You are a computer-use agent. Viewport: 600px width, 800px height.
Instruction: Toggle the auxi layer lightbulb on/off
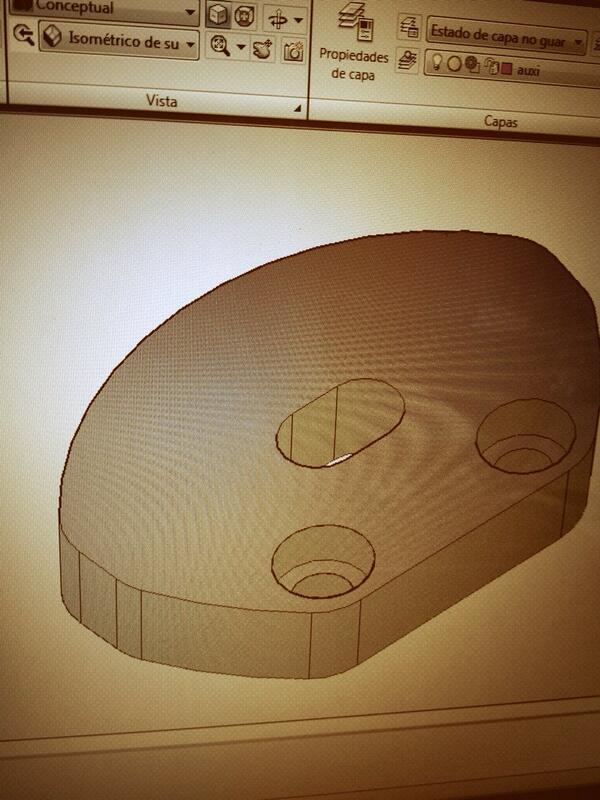click(x=437, y=62)
